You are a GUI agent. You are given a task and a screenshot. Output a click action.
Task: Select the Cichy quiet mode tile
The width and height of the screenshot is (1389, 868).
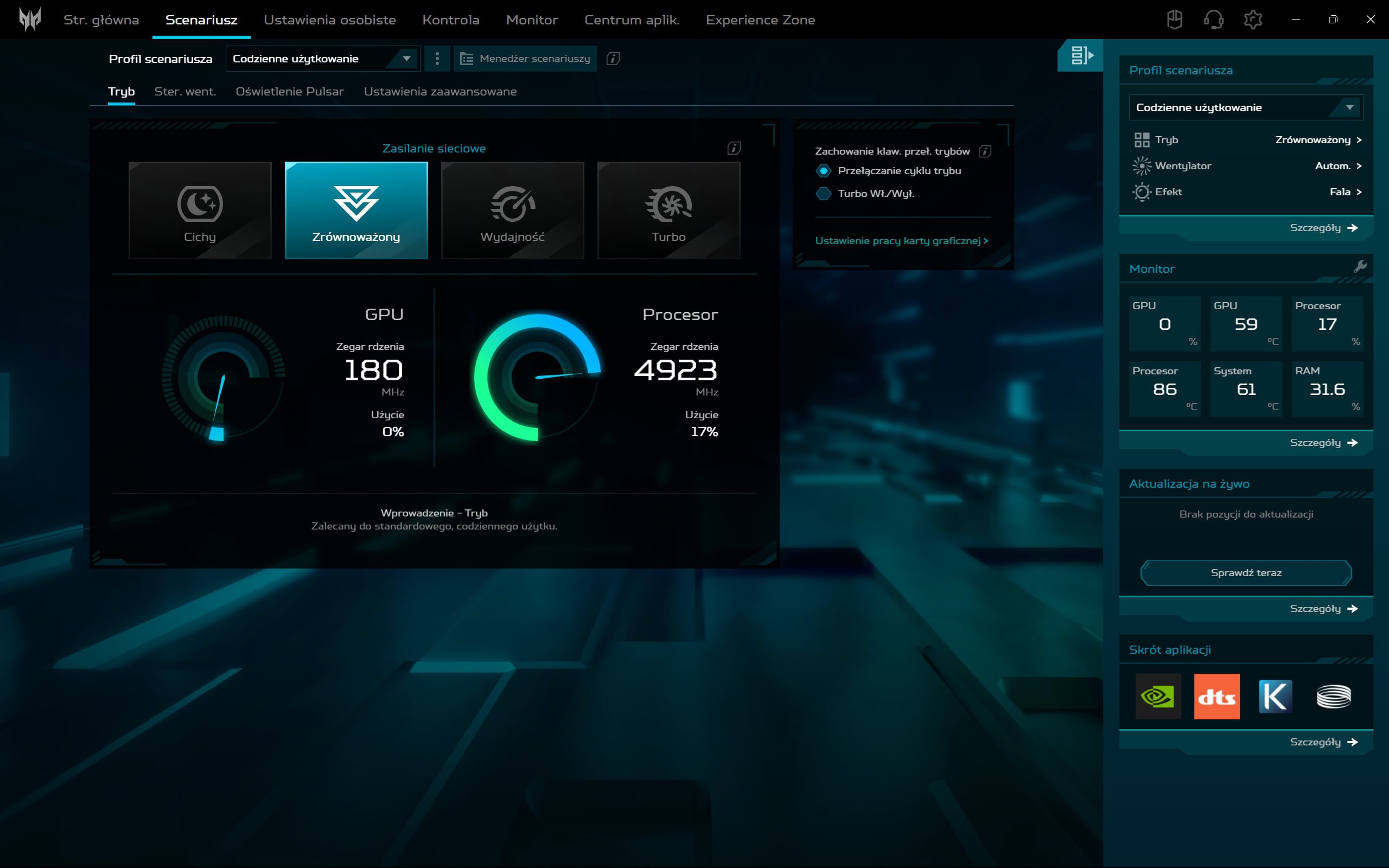point(200,210)
